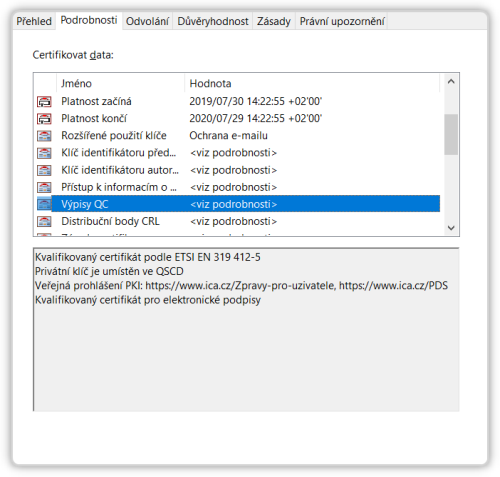Click the Distribuční body CRL row icon
This screenshot has height=477, width=500.
coord(44,222)
